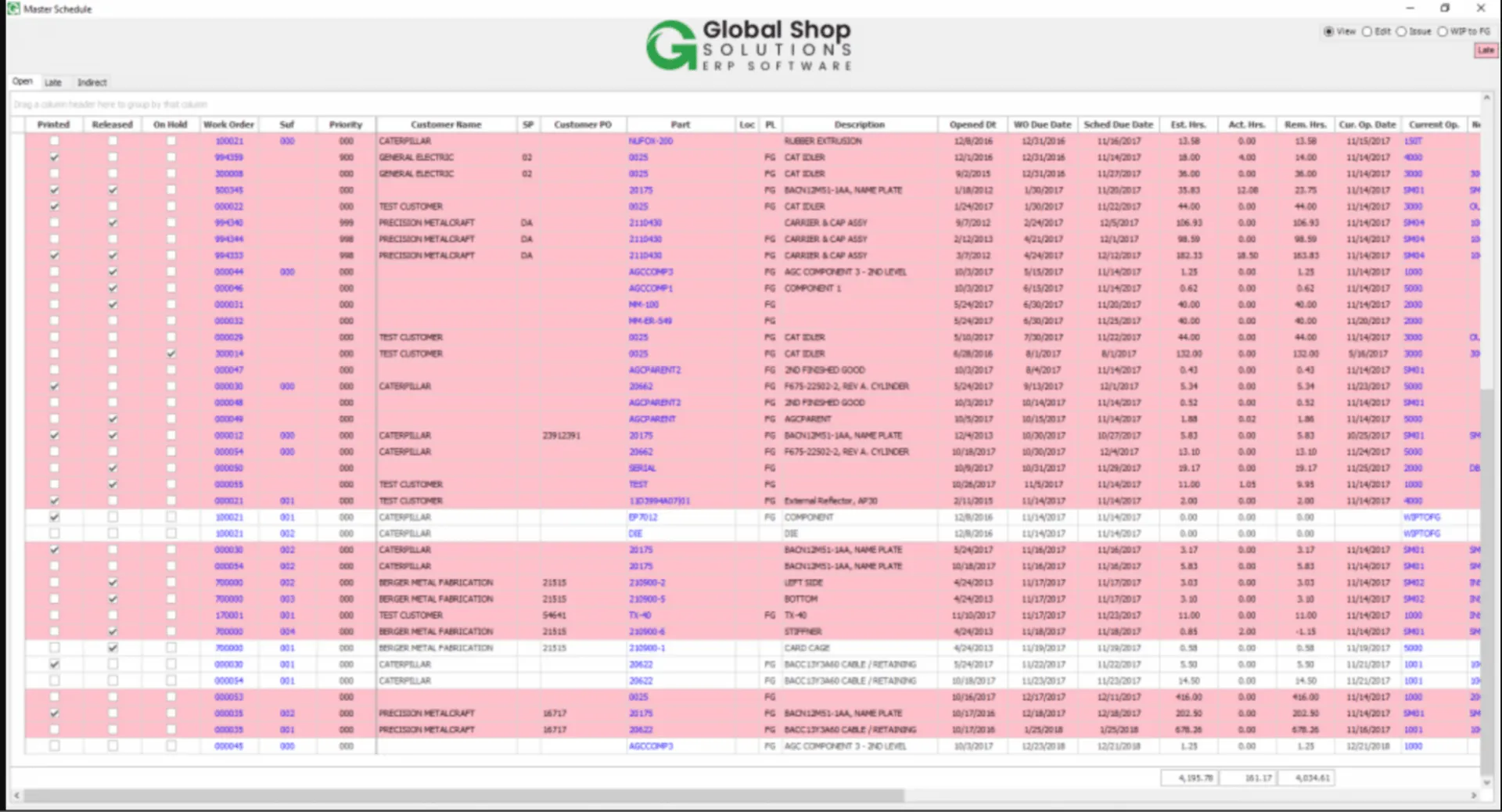Viewport: 1502px width, 812px height.
Task: Sort by Part column header
Action: tap(681, 124)
